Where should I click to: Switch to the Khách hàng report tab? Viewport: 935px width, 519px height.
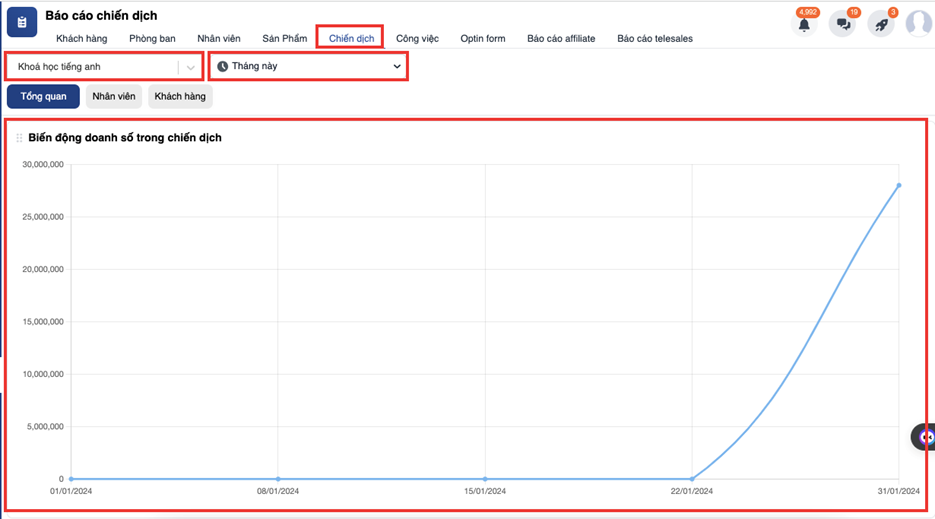[x=82, y=39]
